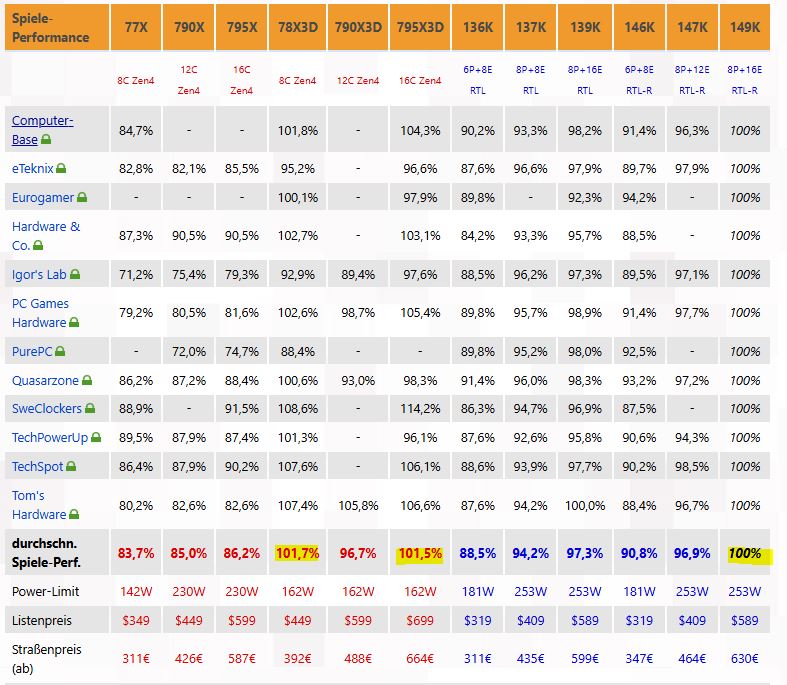Click the $699 list price

tap(420, 621)
